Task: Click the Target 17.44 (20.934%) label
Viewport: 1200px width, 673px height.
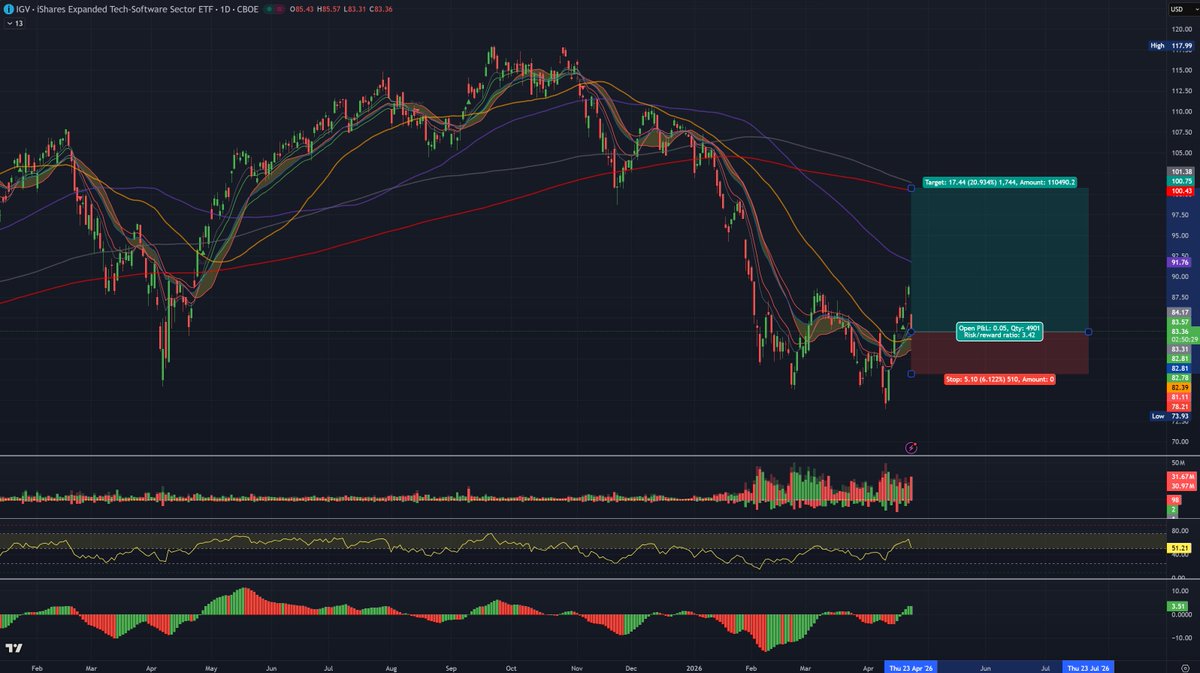Action: coord(999,183)
